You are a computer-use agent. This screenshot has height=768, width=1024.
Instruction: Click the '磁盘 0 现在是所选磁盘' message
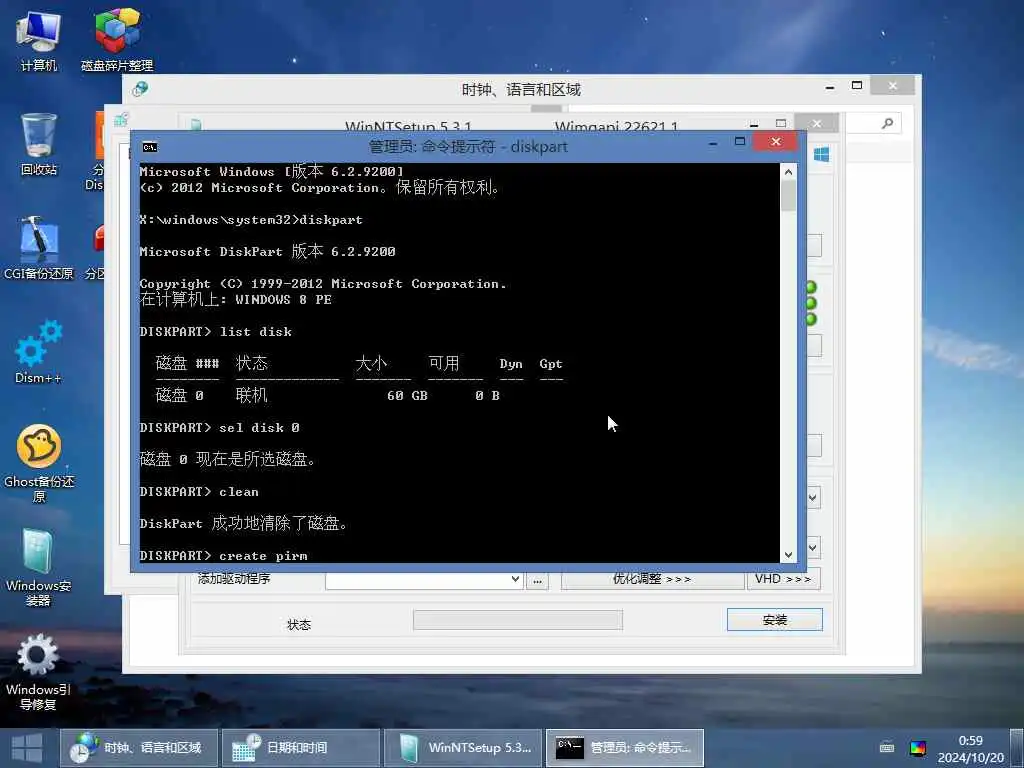click(x=228, y=460)
